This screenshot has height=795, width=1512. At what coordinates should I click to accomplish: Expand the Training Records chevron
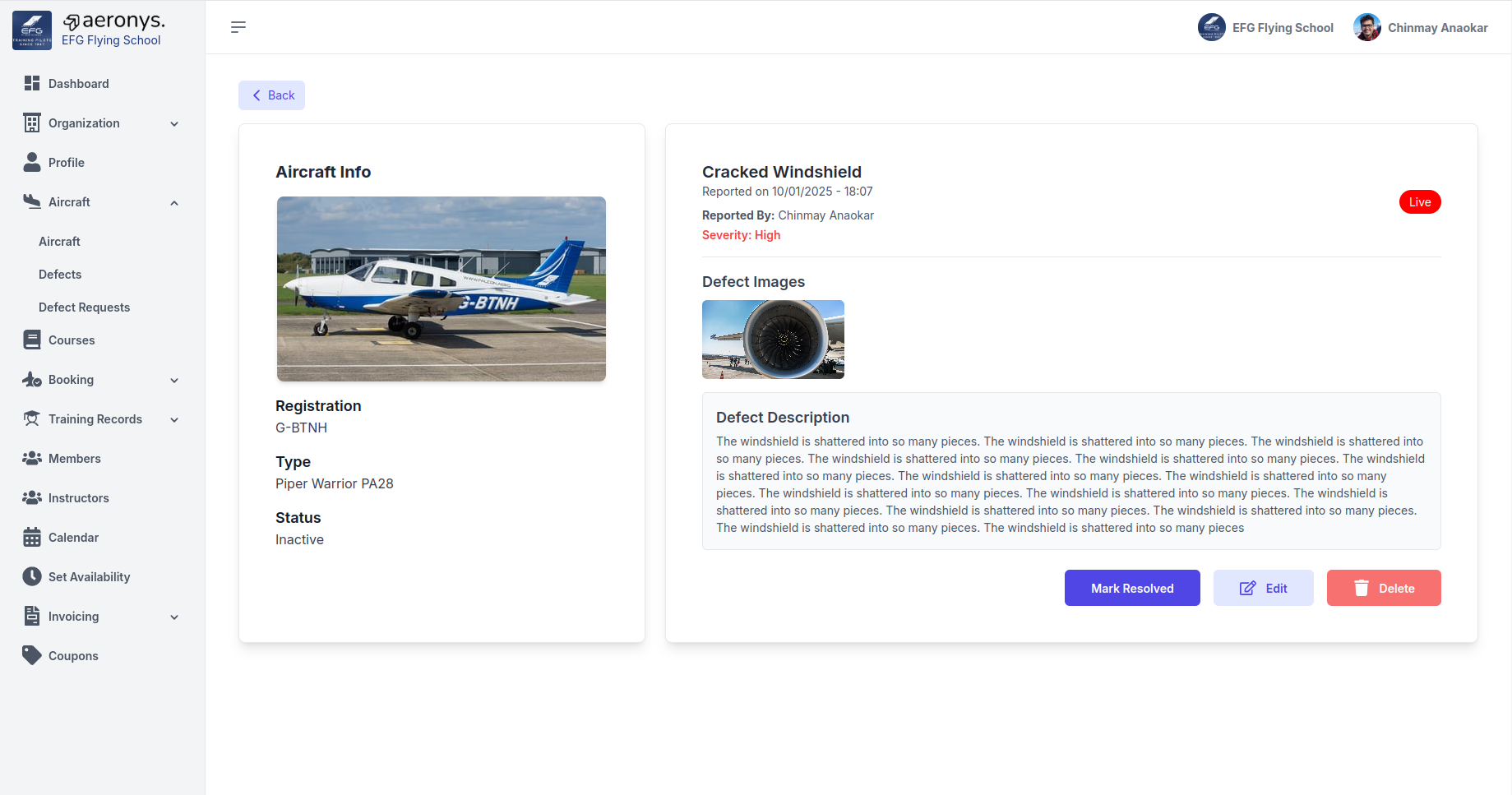(x=174, y=419)
